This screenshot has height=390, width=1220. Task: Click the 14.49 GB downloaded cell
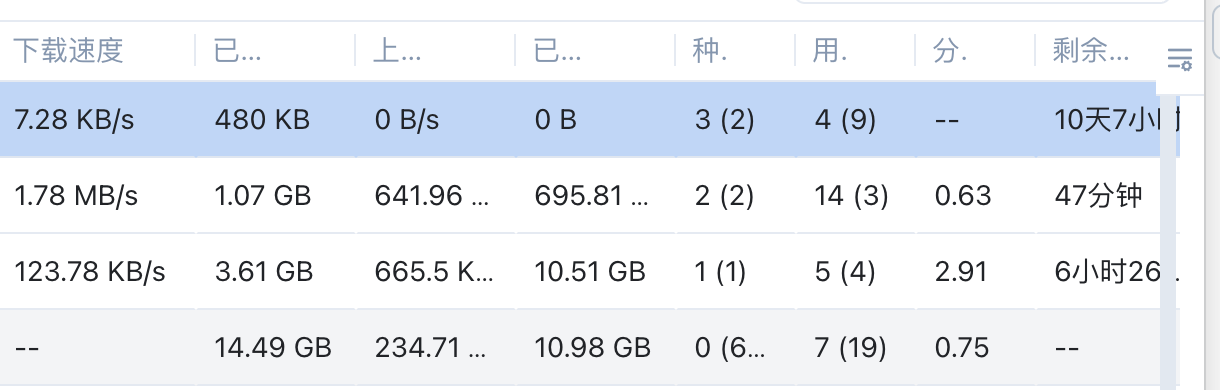(x=273, y=347)
